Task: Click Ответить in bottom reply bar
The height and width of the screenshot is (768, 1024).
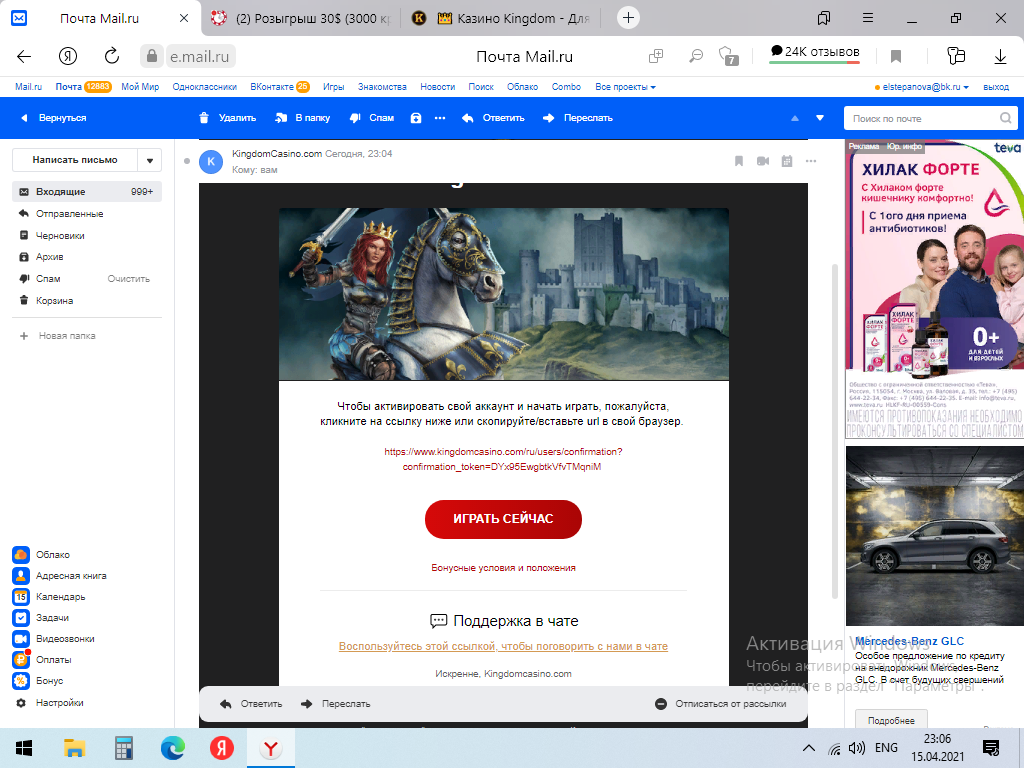Action: click(251, 704)
